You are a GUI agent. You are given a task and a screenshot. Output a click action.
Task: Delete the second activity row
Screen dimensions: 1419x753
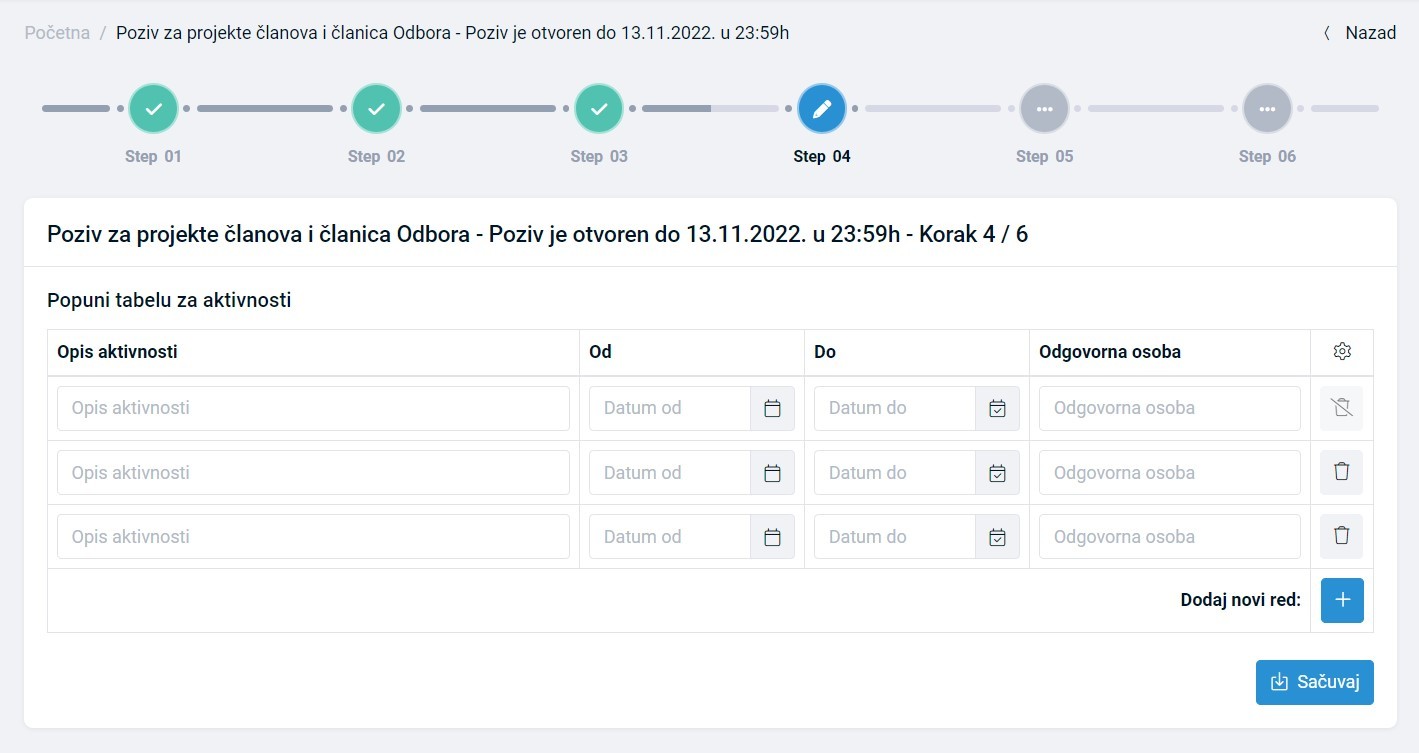[1342, 472]
